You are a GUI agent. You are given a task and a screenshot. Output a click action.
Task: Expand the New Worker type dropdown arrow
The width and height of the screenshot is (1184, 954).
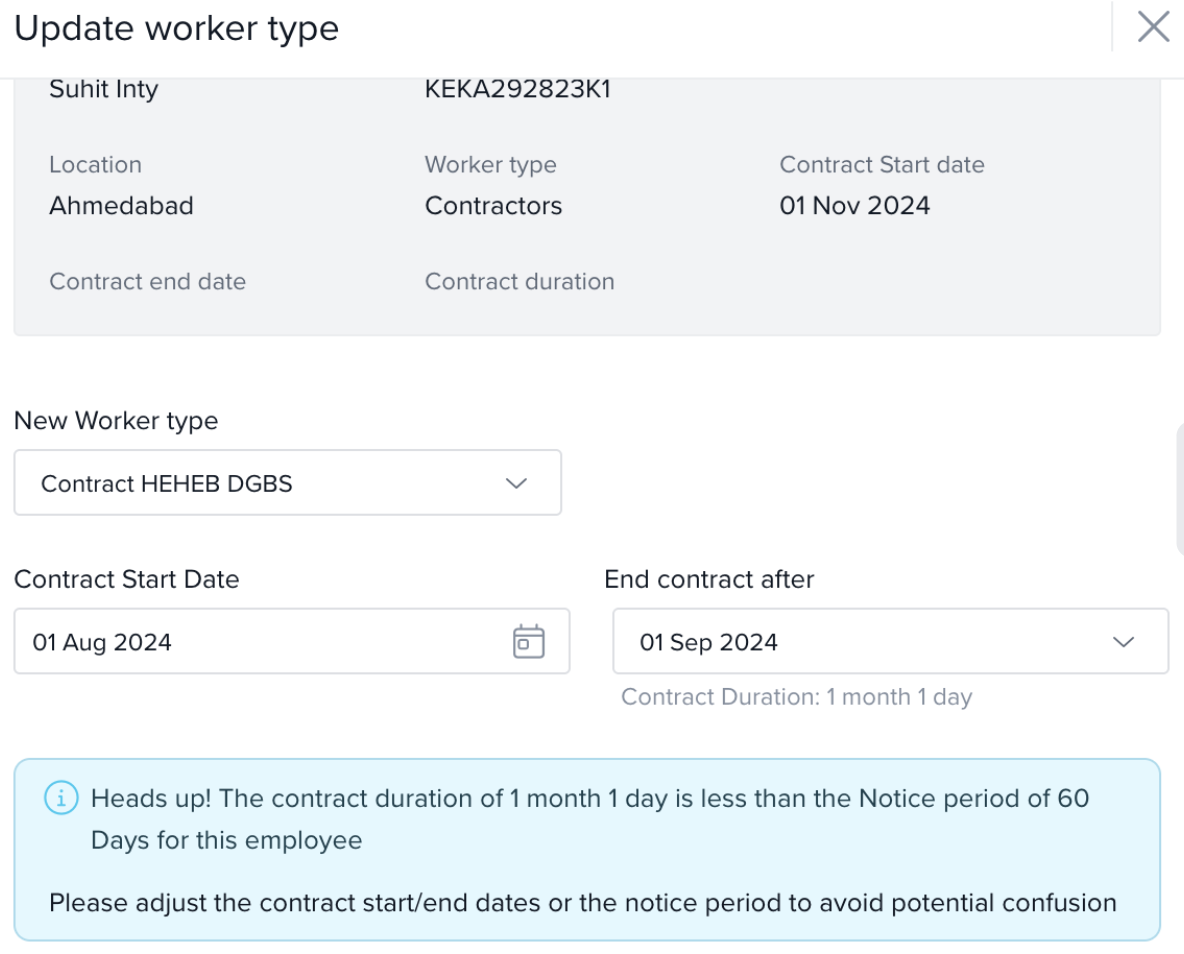click(x=516, y=484)
